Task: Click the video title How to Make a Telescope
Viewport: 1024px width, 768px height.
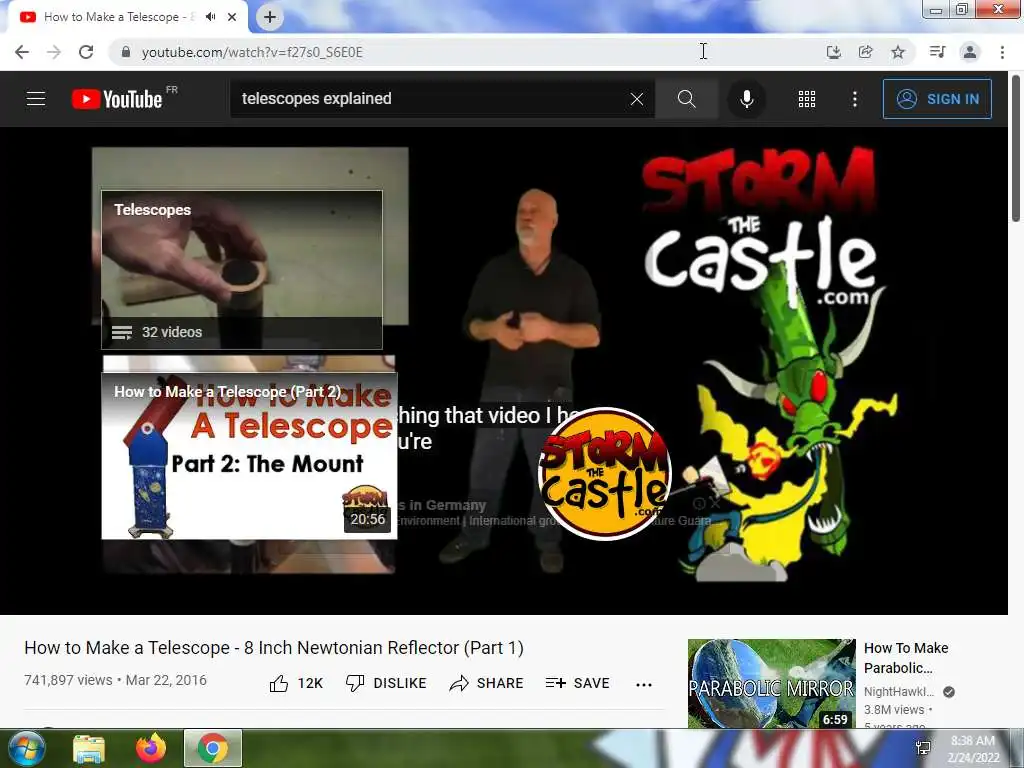Action: [x=274, y=648]
